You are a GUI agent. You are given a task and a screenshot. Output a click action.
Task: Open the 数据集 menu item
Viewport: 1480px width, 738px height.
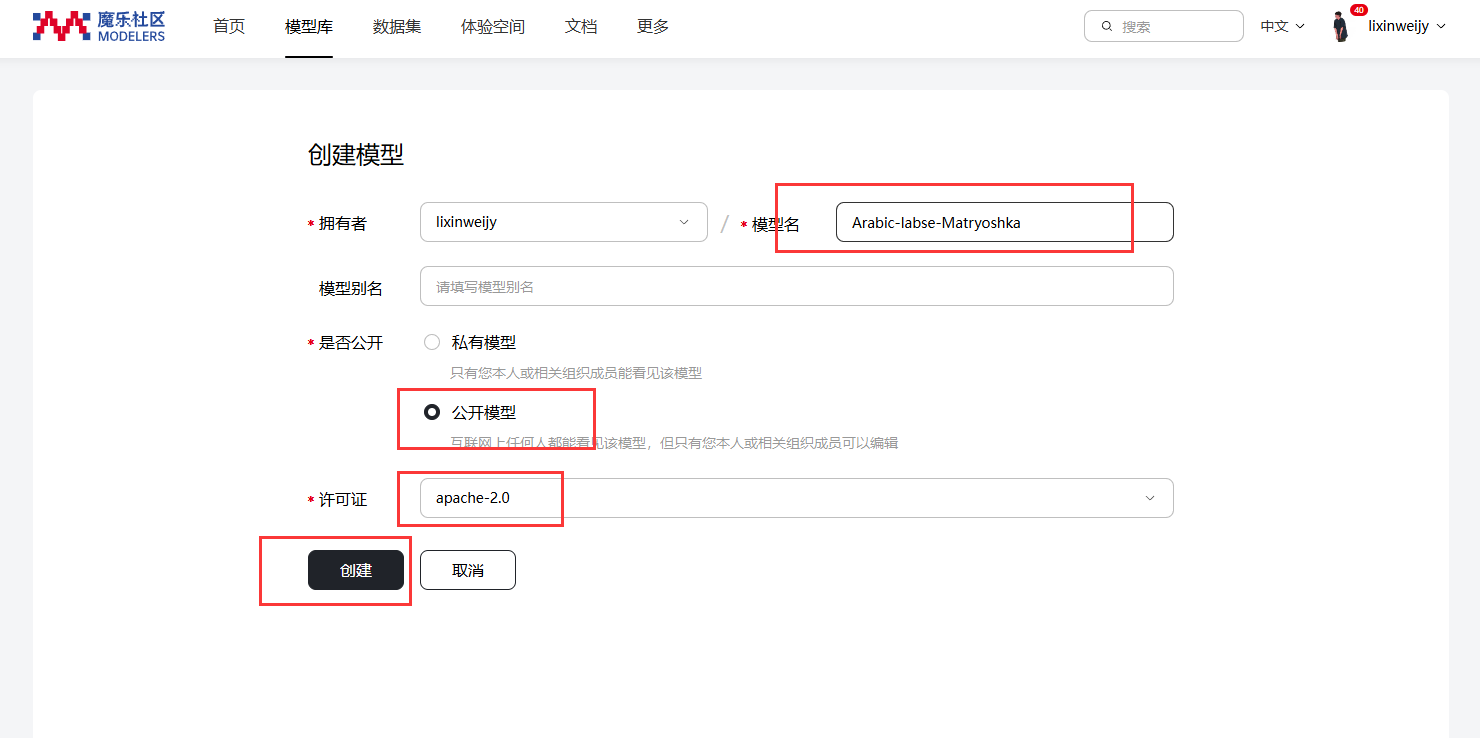pyautogui.click(x=397, y=27)
